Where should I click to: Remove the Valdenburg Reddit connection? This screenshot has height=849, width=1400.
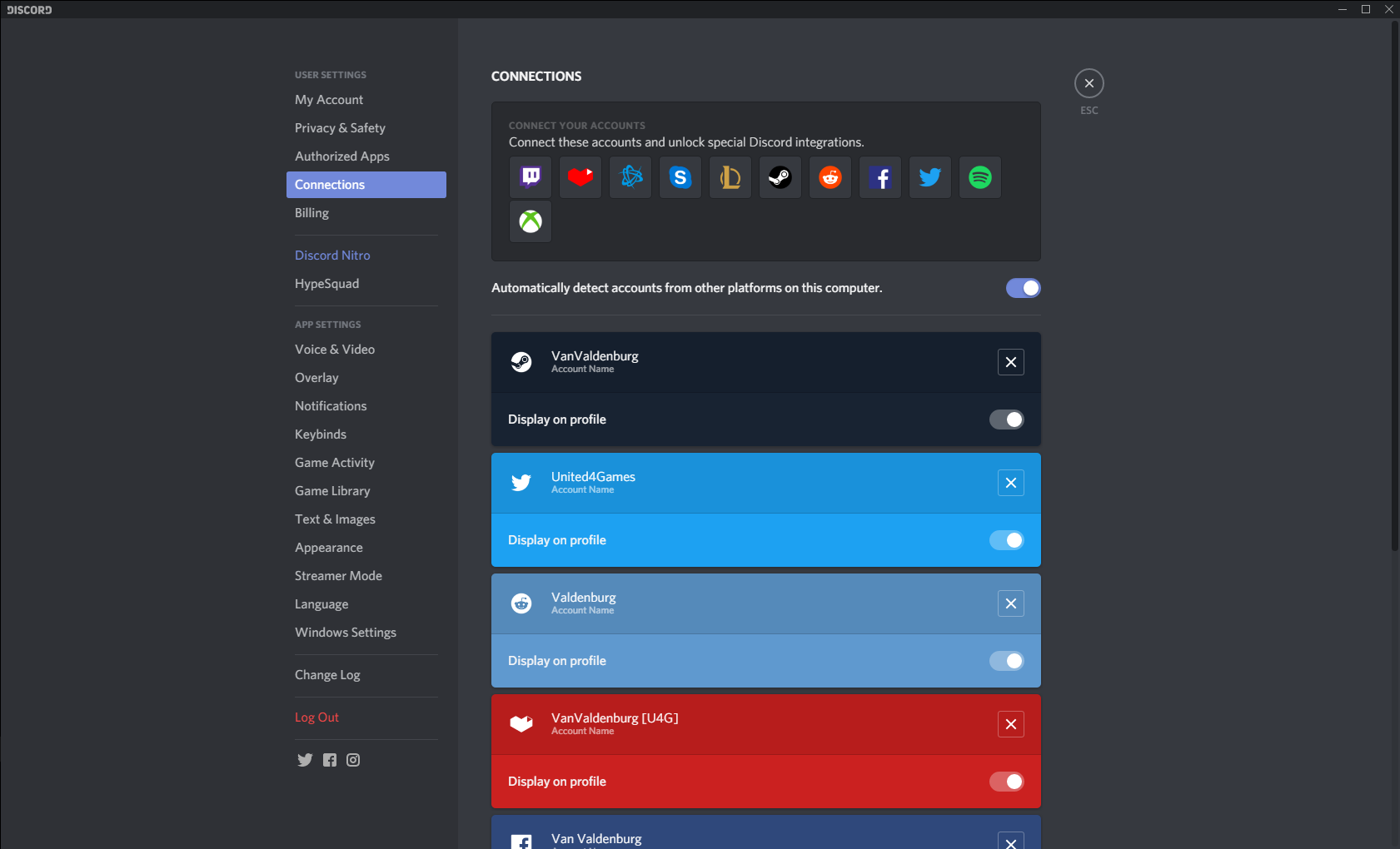(1011, 603)
